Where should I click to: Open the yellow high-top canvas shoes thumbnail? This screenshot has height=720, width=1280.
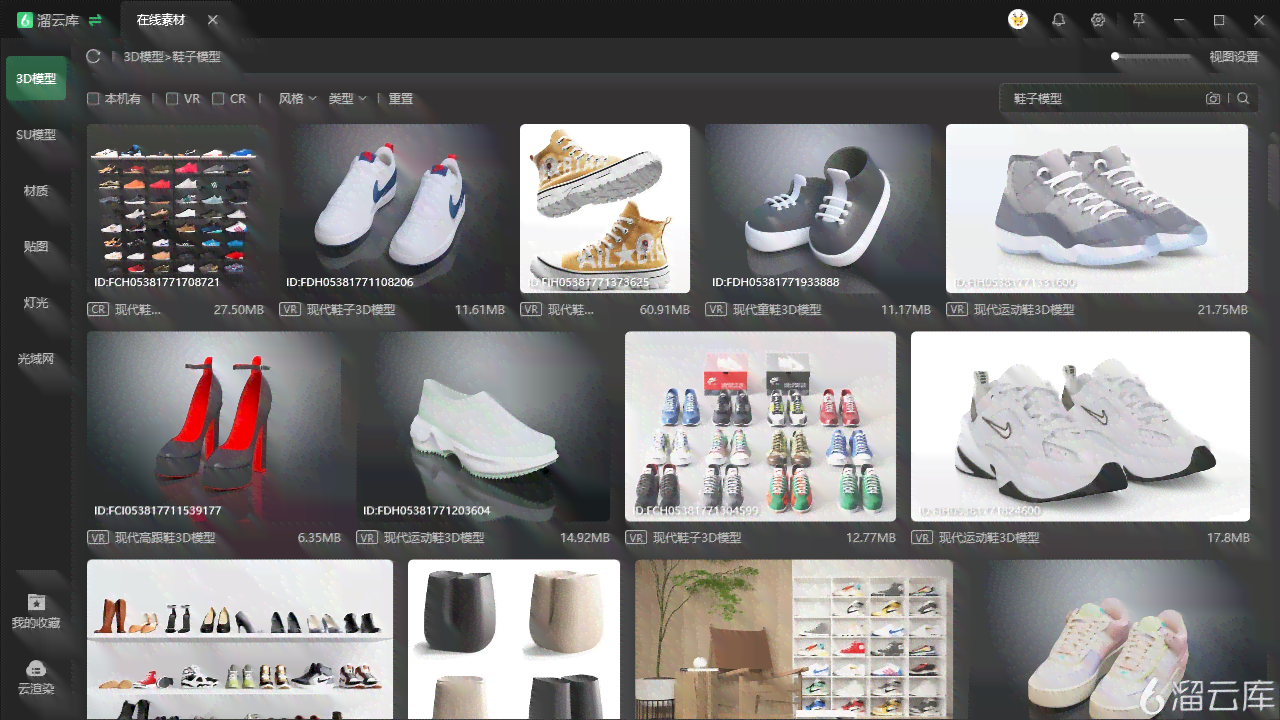pos(605,208)
